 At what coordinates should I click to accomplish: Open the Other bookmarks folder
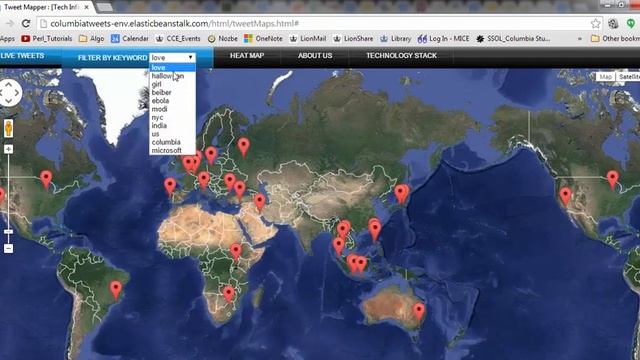615,38
